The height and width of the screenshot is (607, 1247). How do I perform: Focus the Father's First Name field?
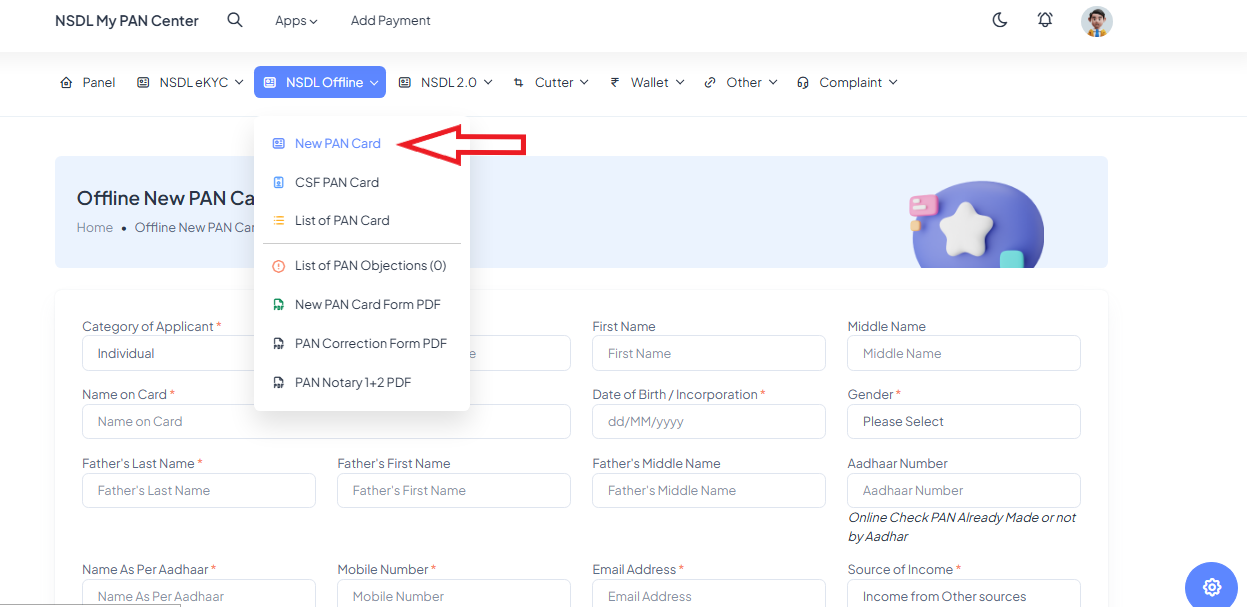click(454, 490)
